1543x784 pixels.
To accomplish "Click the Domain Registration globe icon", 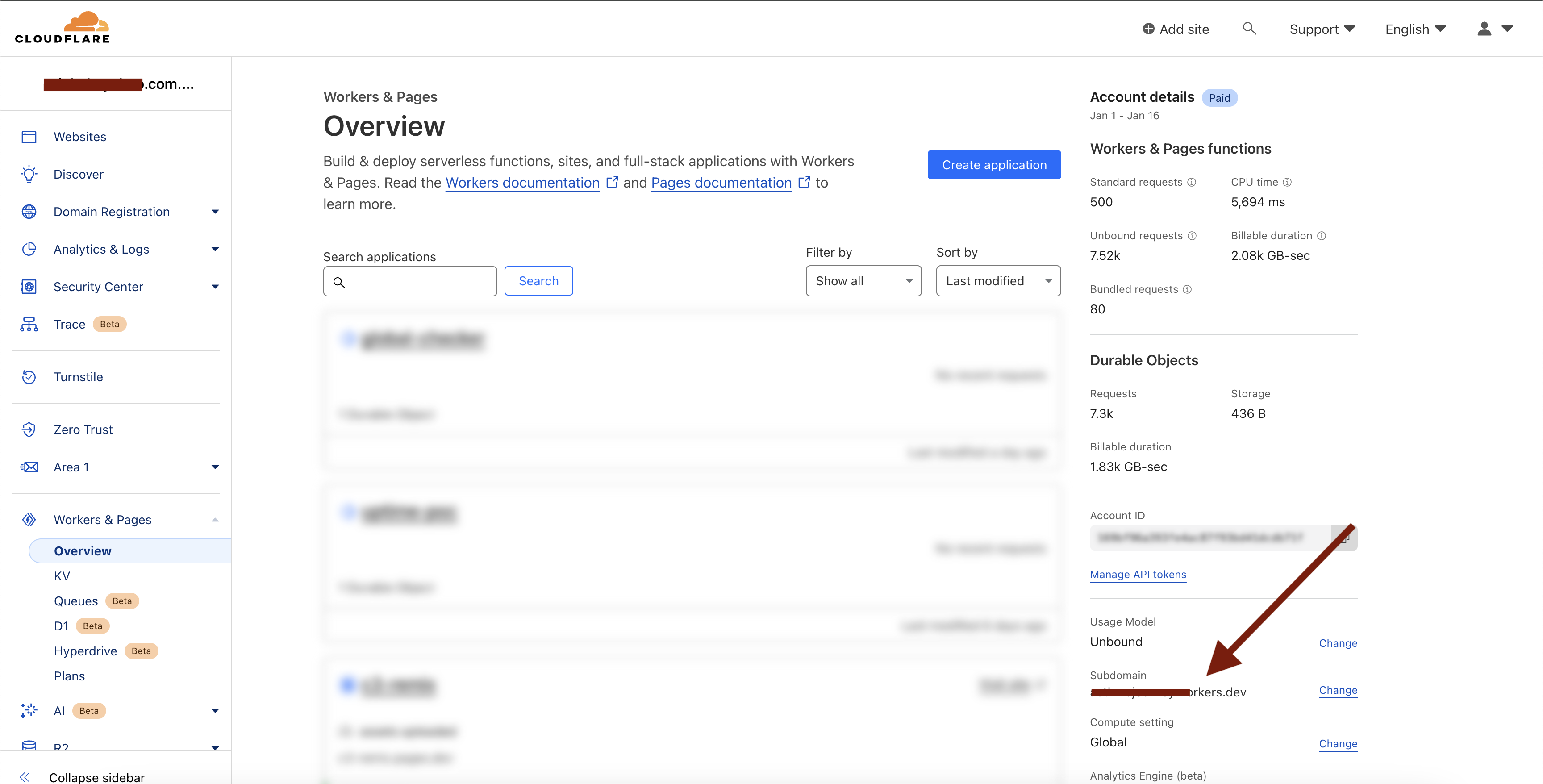I will pos(29,212).
